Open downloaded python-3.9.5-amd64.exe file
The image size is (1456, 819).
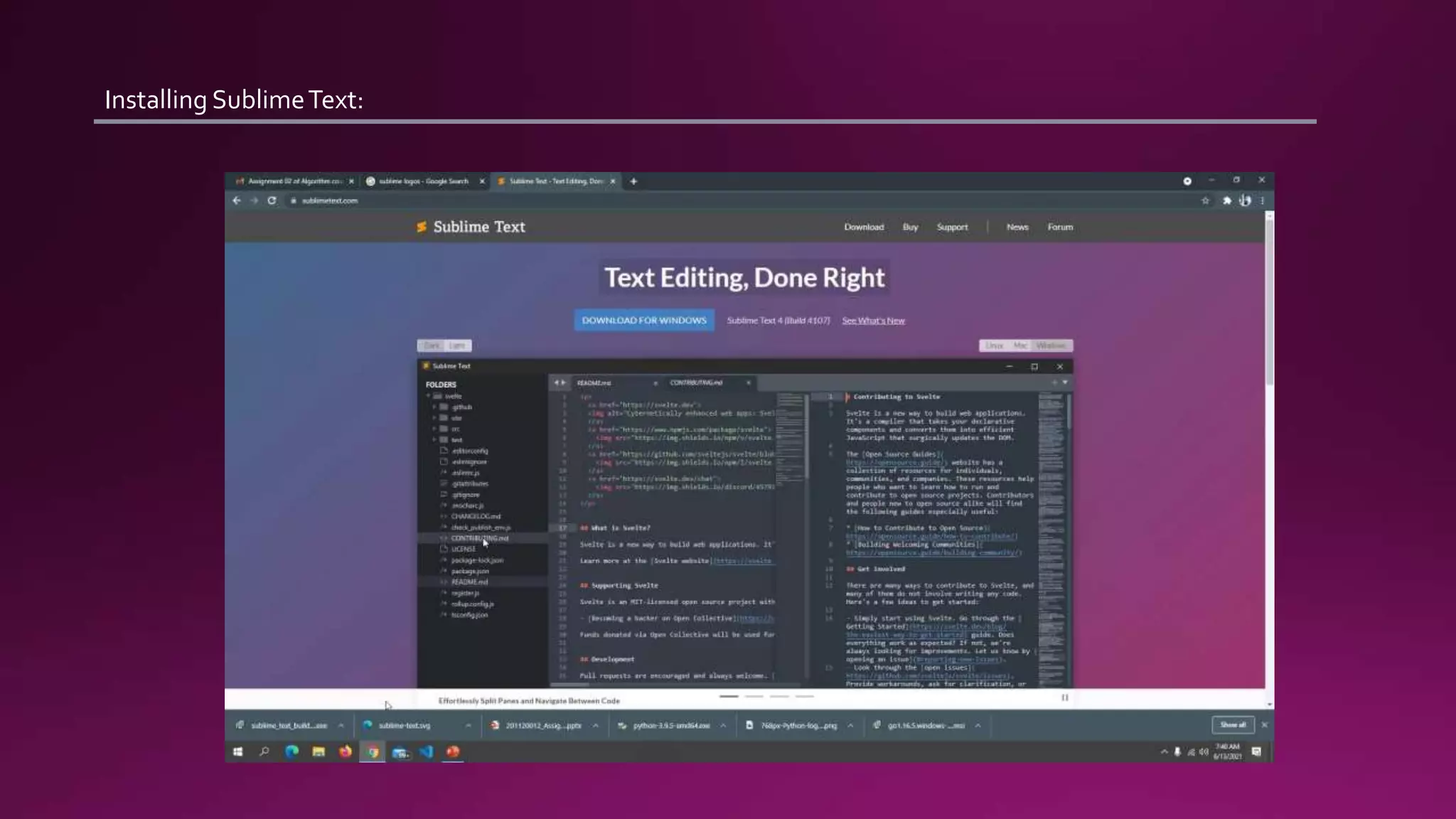coord(664,725)
